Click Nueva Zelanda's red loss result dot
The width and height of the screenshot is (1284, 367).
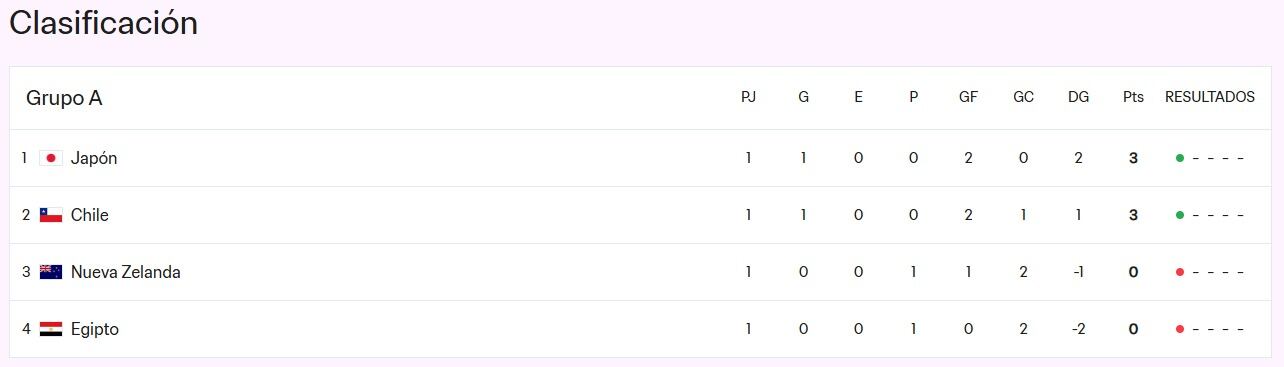pyautogui.click(x=1180, y=272)
